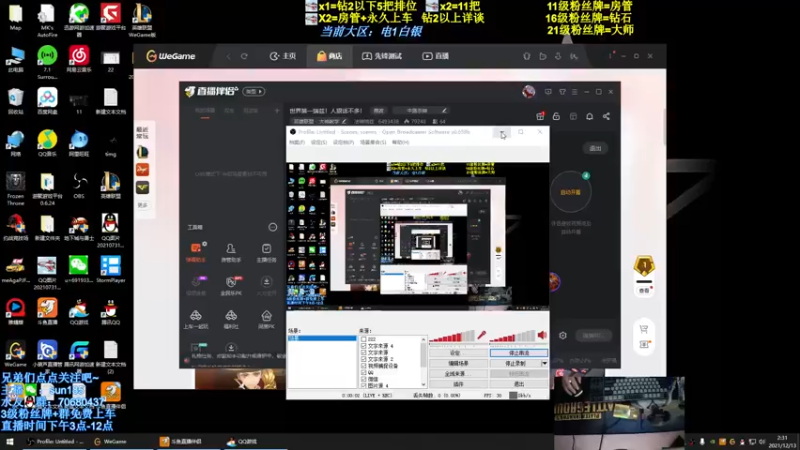Screen dimensions: 800x450
Task: Click the notification bell in streaming toolbar
Action: point(589,116)
